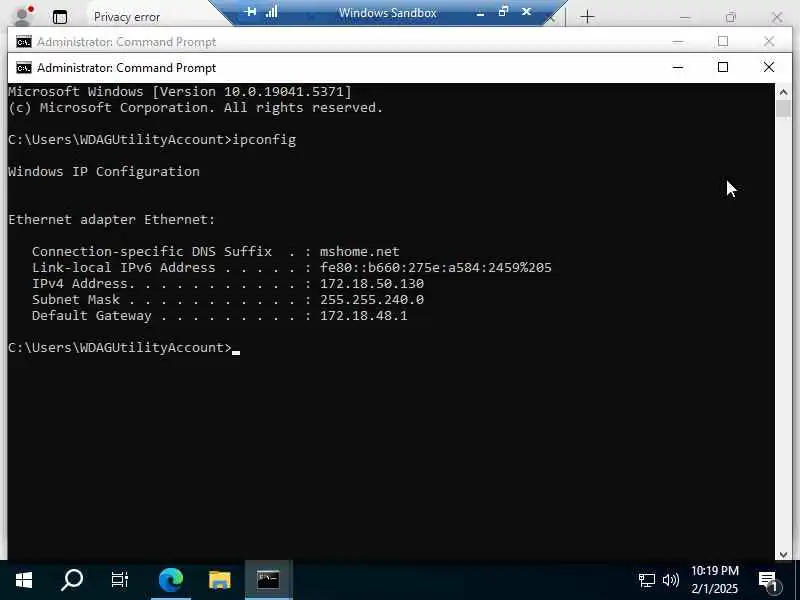Click Ethernet adapter Ethernet line
This screenshot has height=600, width=800.
pos(112,219)
